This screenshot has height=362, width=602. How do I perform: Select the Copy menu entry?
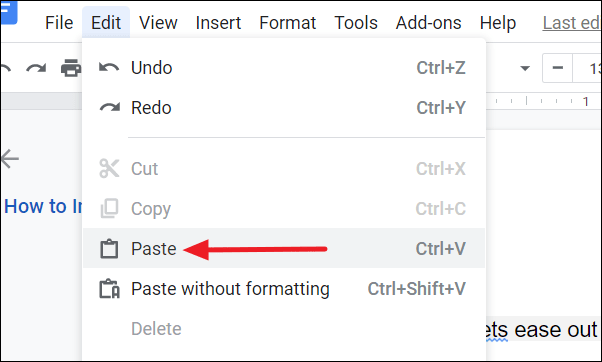(x=284, y=209)
